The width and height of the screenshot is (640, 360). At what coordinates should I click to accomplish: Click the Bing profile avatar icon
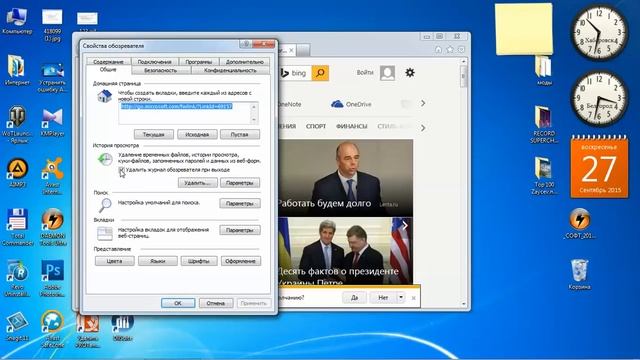pyautogui.click(x=387, y=73)
